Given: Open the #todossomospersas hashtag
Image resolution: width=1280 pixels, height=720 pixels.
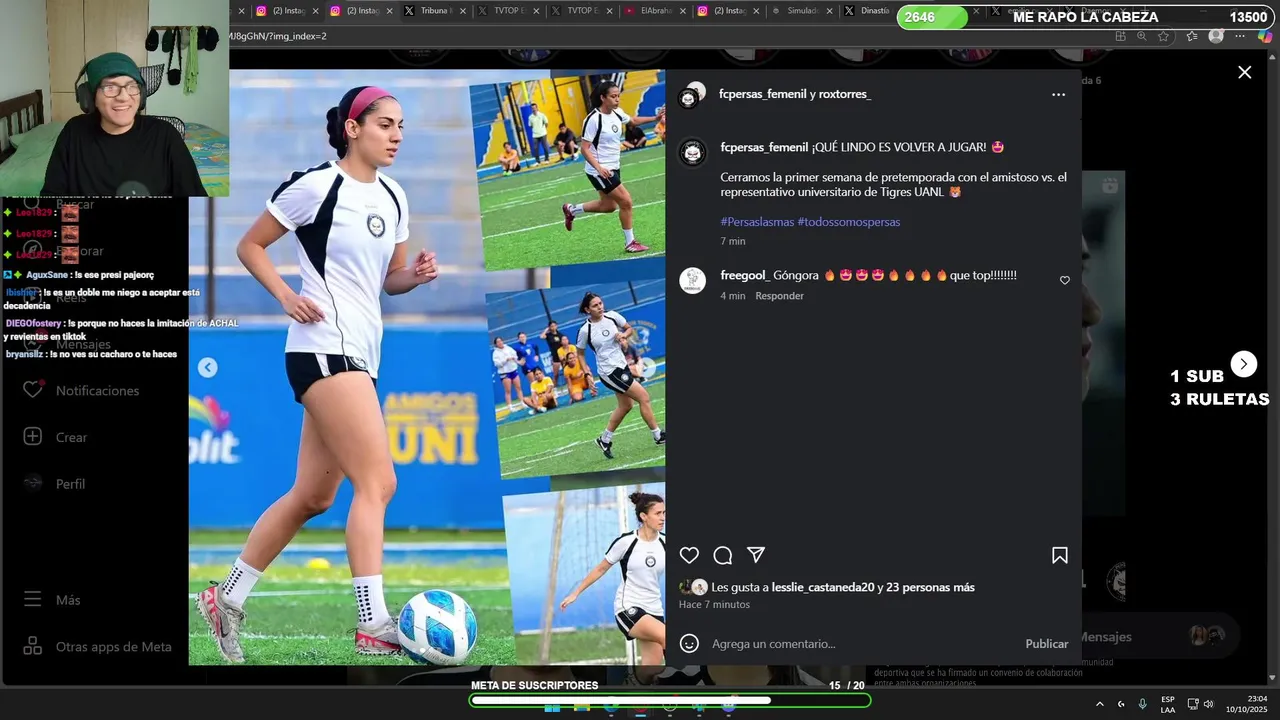Looking at the screenshot, I should click(x=849, y=222).
